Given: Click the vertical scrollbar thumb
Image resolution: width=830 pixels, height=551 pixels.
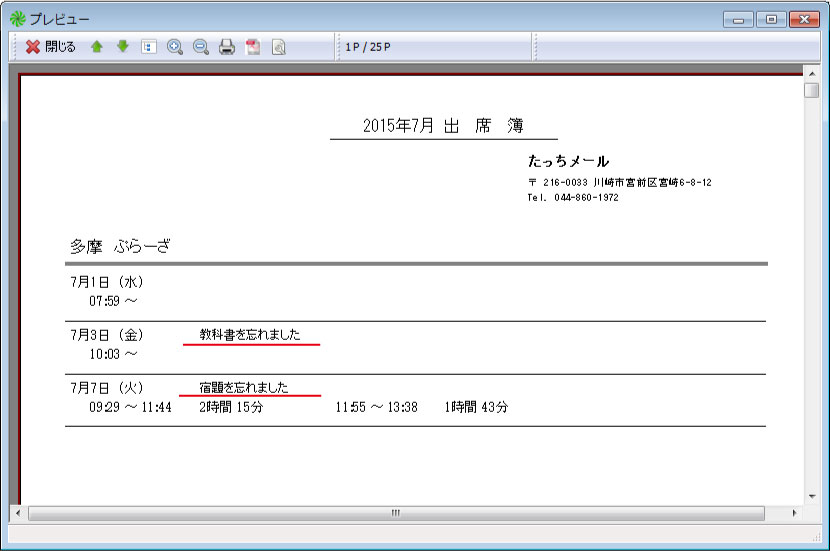Looking at the screenshot, I should tap(811, 90).
